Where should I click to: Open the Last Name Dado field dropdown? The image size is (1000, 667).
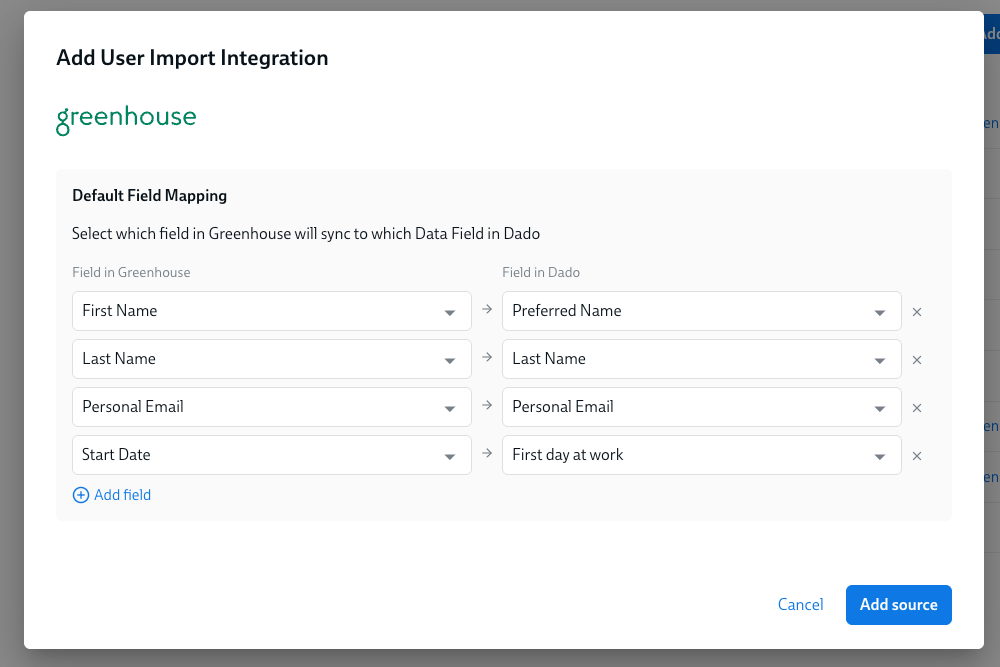[x=702, y=359]
